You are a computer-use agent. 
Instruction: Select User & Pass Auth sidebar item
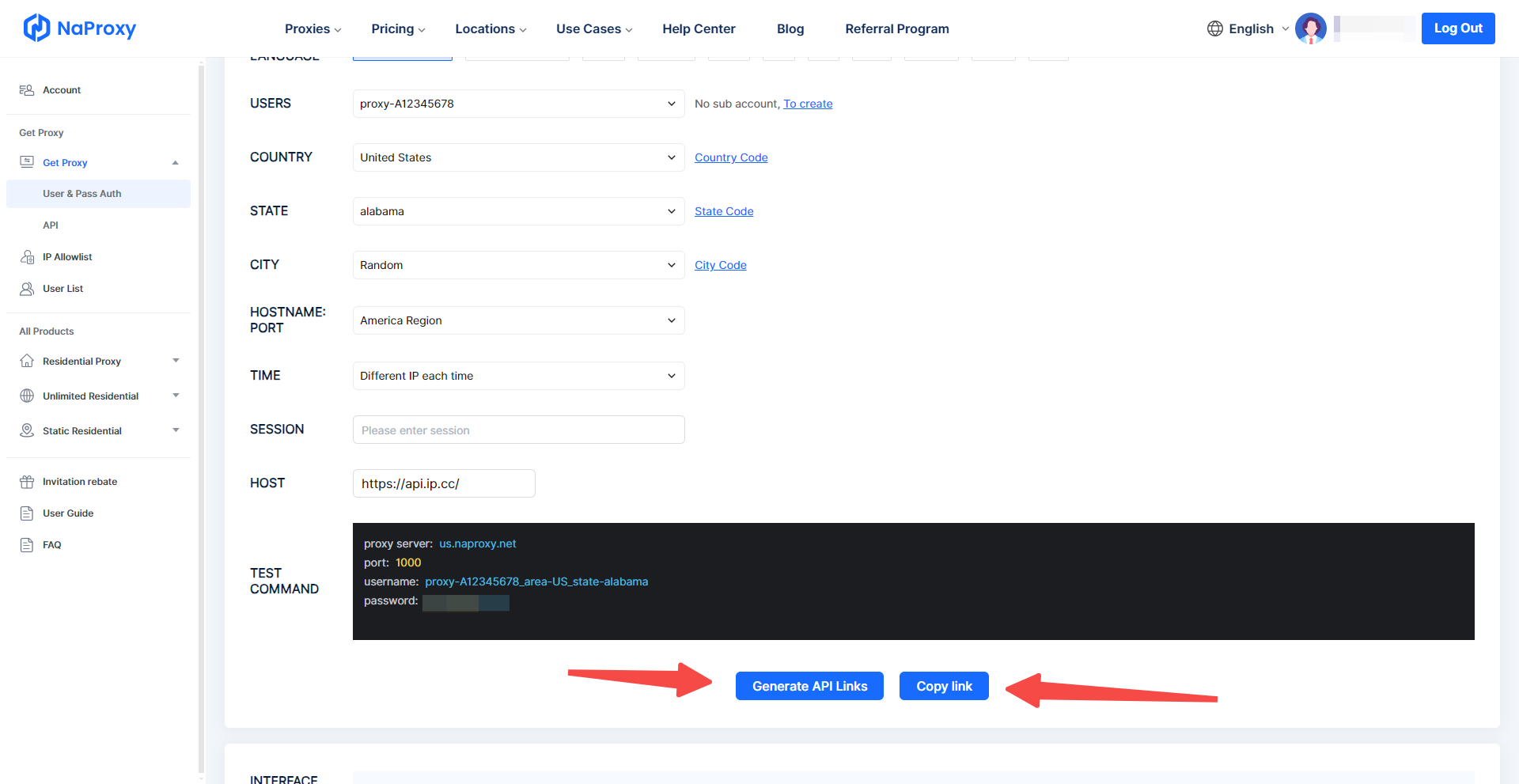pyautogui.click(x=82, y=194)
